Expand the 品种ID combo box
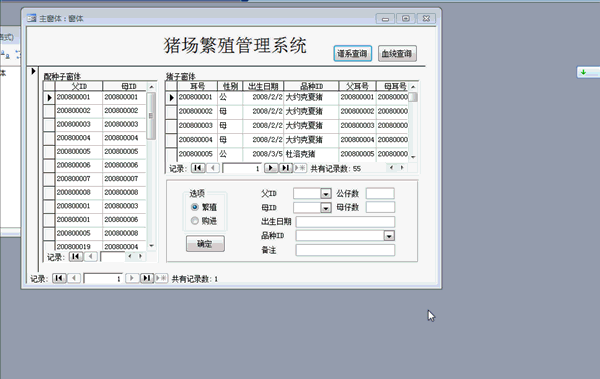The height and width of the screenshot is (379, 600). coord(389,236)
